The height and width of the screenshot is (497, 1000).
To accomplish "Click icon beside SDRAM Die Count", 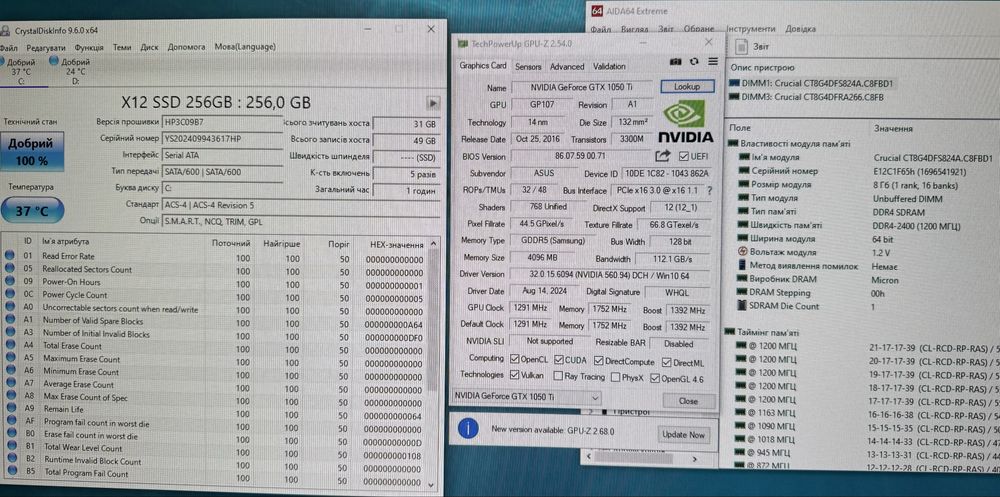I will click(742, 306).
